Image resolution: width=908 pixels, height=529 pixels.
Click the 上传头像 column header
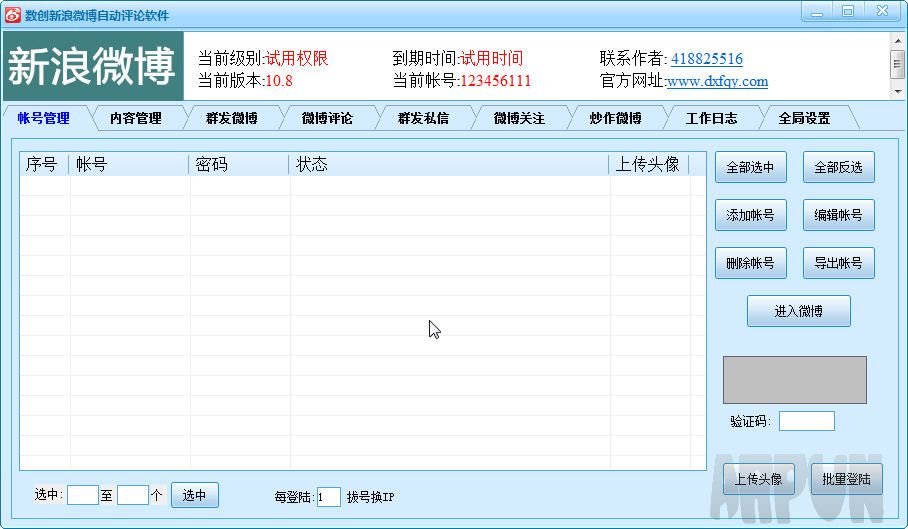click(x=649, y=164)
